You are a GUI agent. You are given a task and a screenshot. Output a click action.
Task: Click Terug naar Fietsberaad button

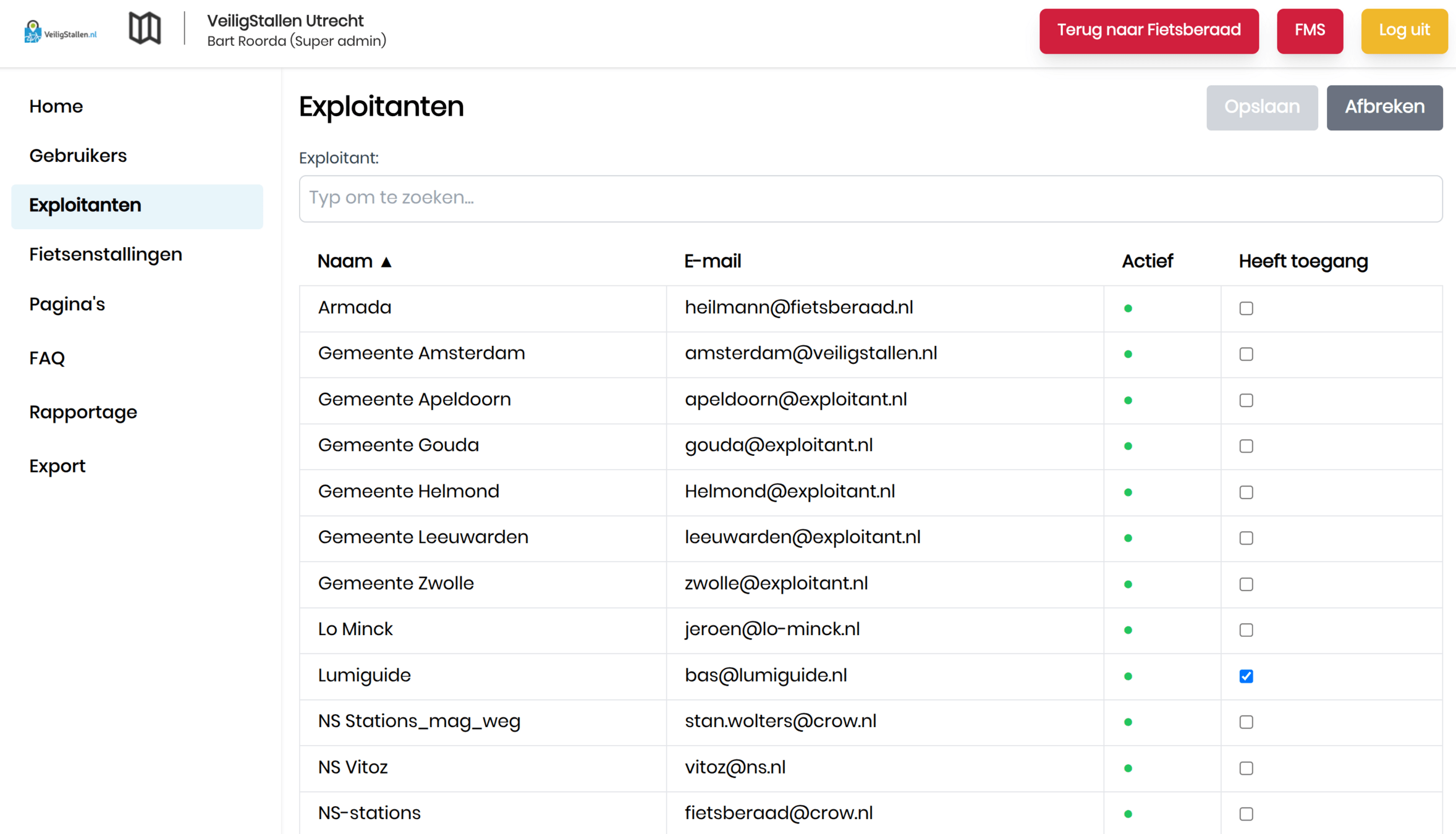1148,31
